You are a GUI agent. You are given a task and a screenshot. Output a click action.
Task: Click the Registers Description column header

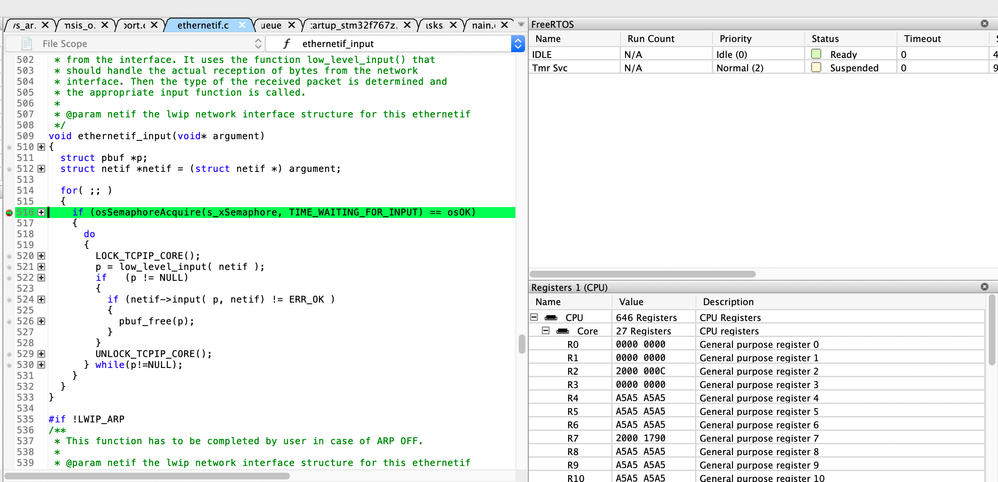click(841, 302)
